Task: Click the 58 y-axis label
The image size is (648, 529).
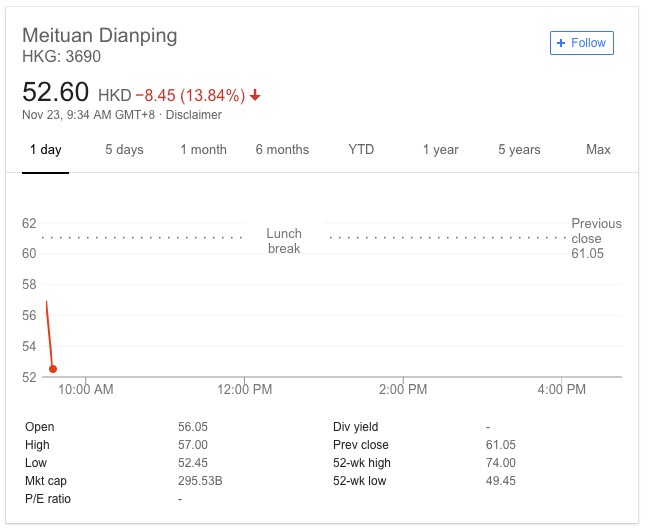Action: coord(29,284)
